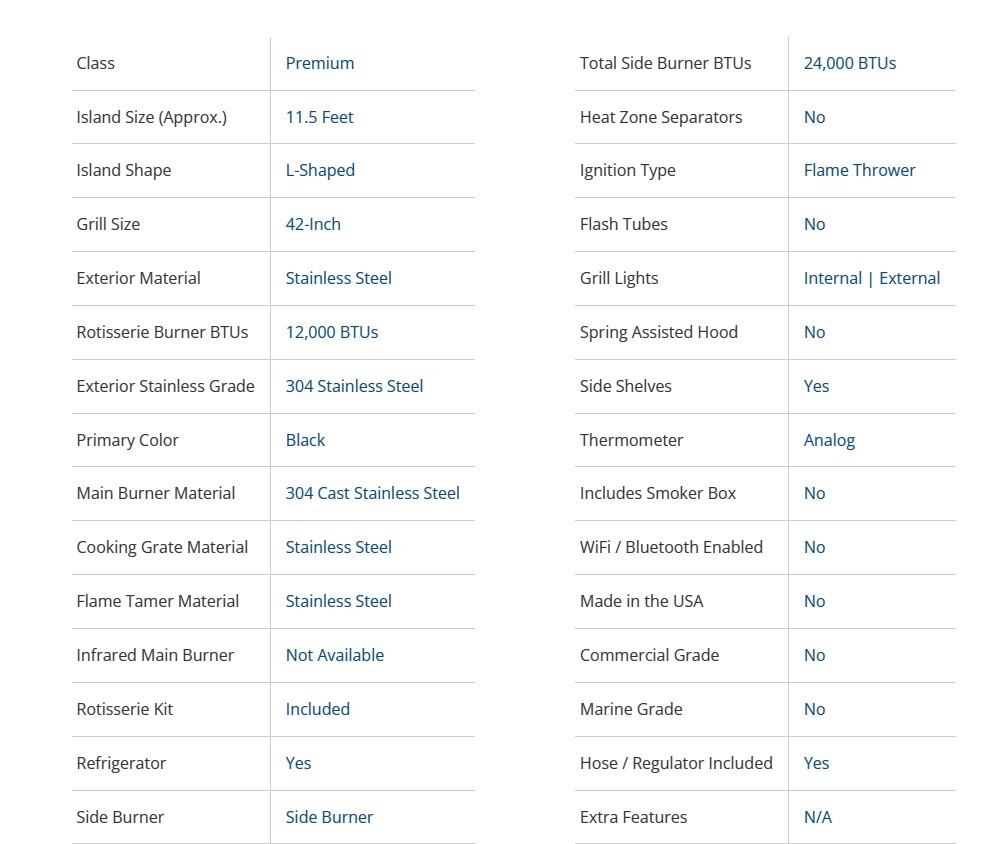Open the Analog thermometer link
Screen dimensions: 1000x844
pos(829,440)
